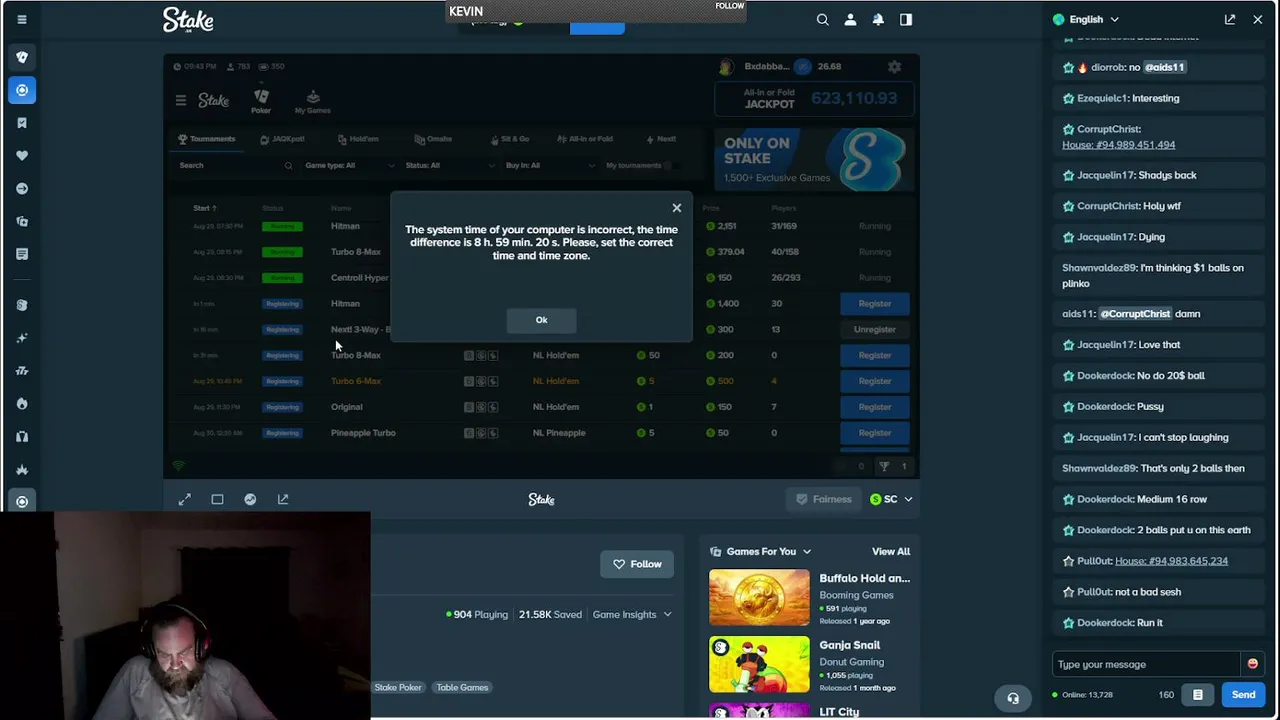Expand the Game Insights section
Viewport: 1280px width, 720px height.
[632, 614]
